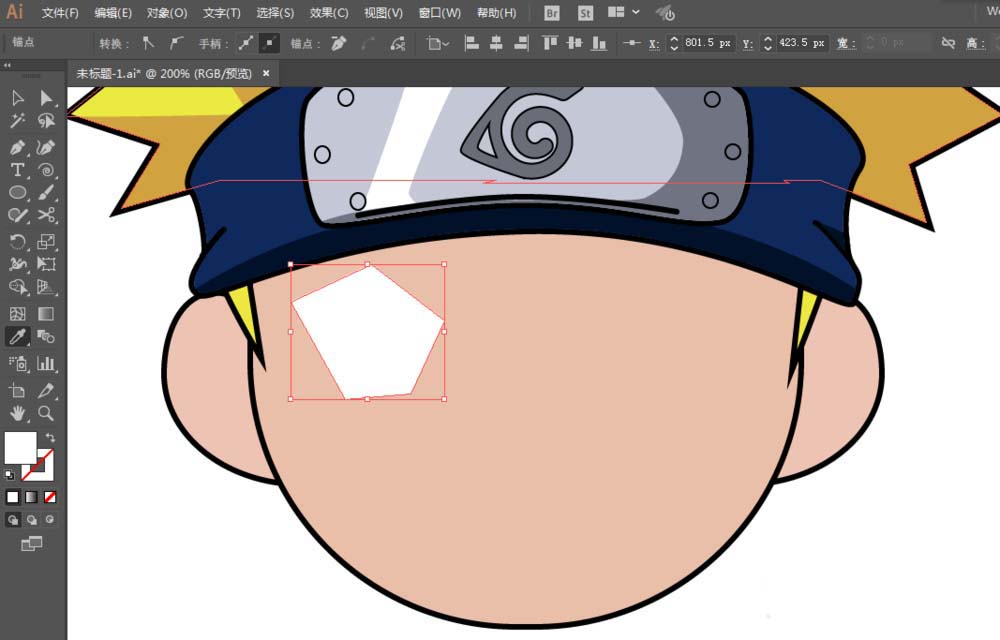This screenshot has width=1000, height=640.
Task: Select the Free Transform tool
Action: [46, 264]
